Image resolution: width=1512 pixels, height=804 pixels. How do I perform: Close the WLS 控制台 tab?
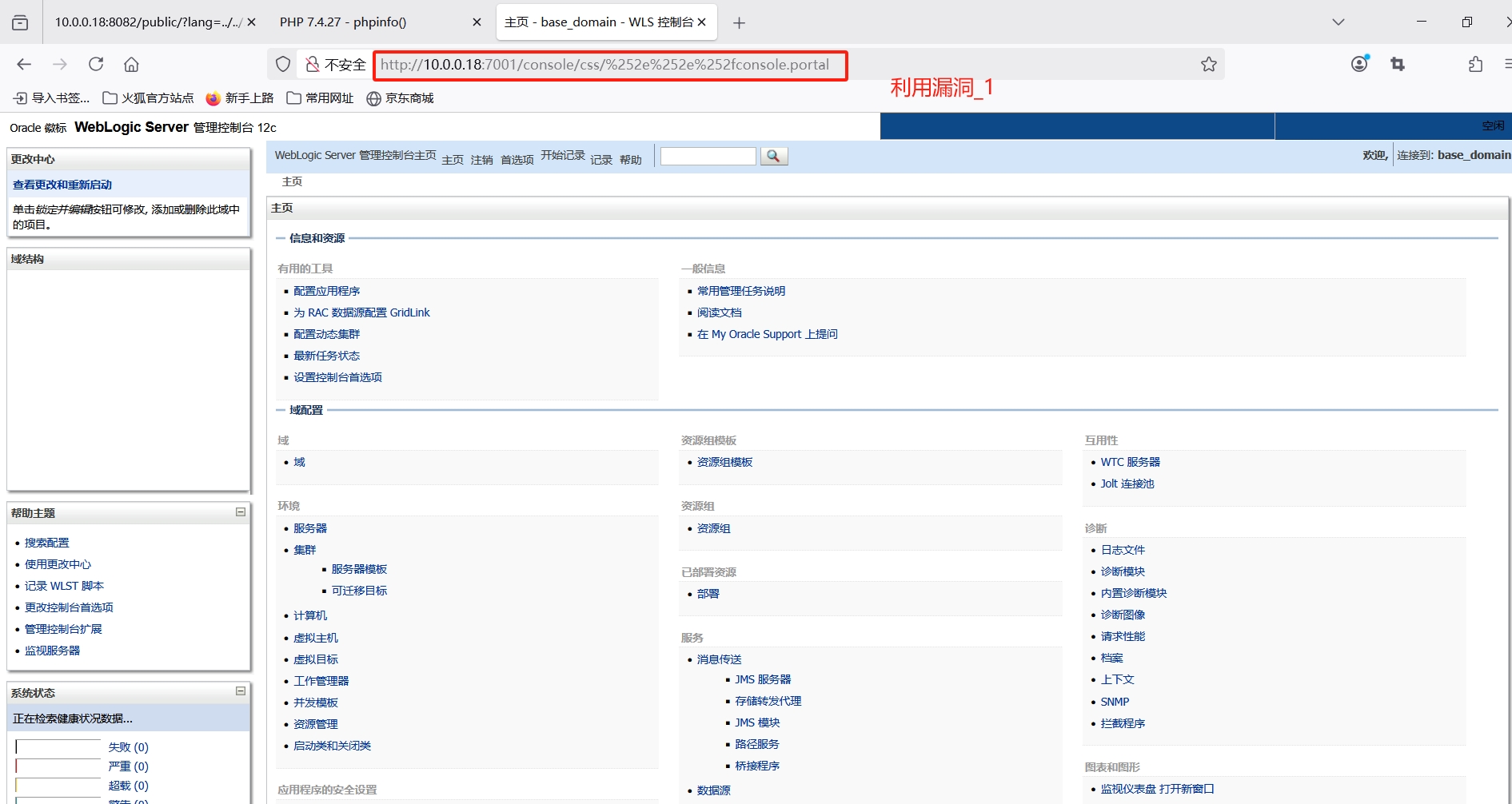coord(702,22)
